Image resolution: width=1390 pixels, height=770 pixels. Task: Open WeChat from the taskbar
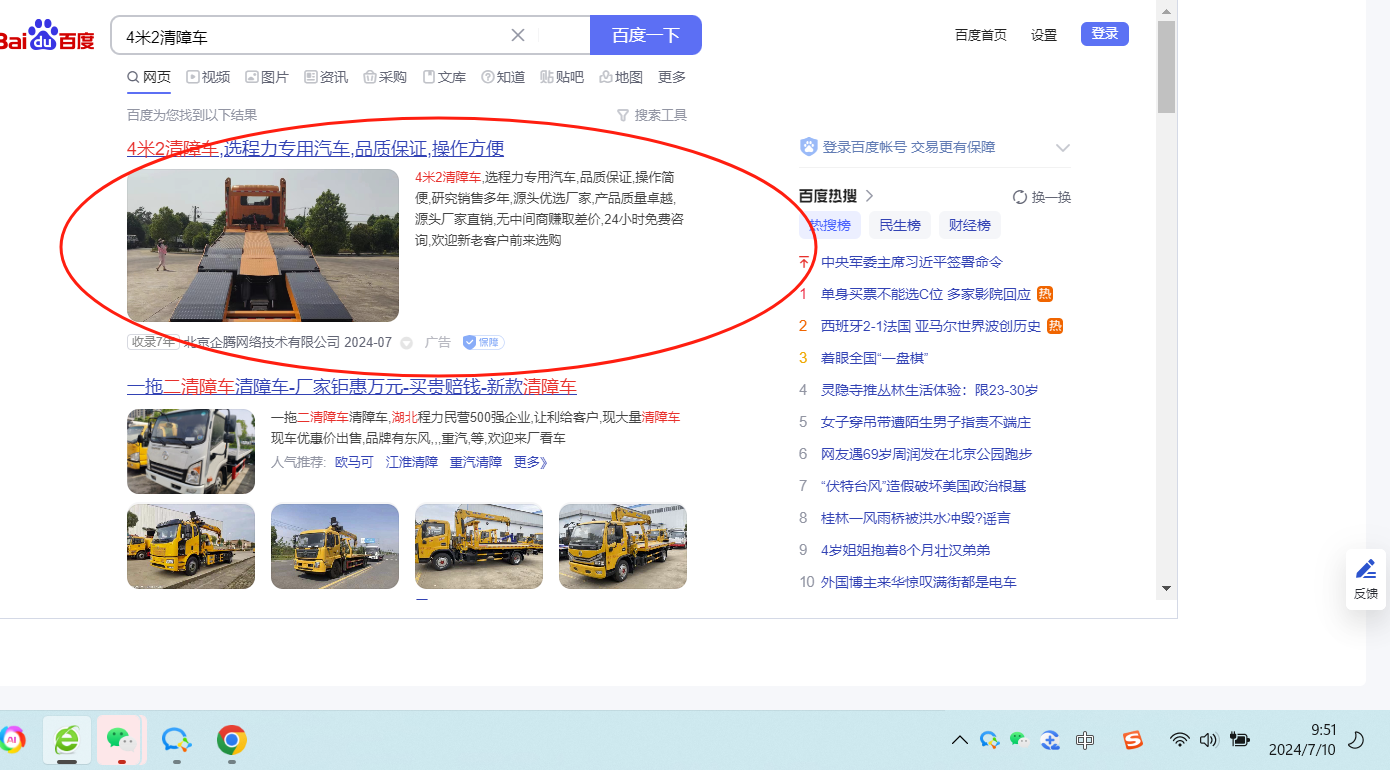click(x=120, y=740)
